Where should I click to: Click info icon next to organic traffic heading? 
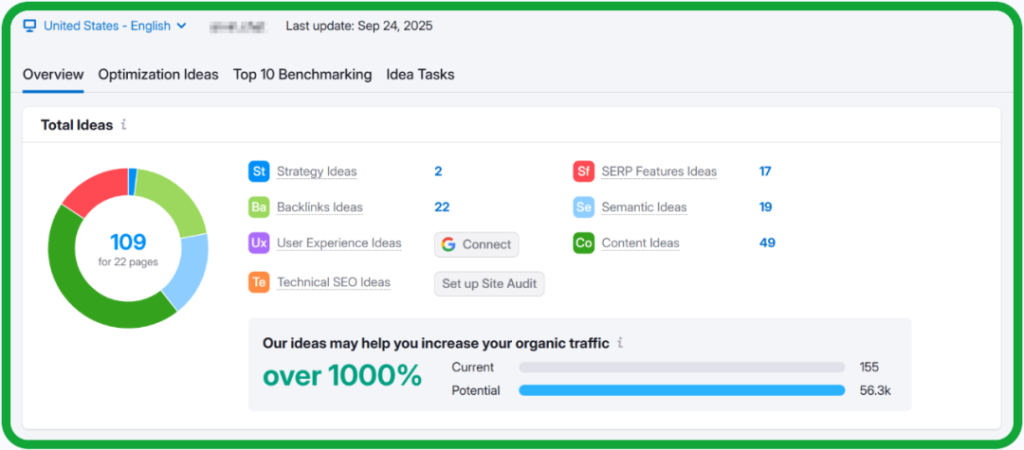(620, 343)
